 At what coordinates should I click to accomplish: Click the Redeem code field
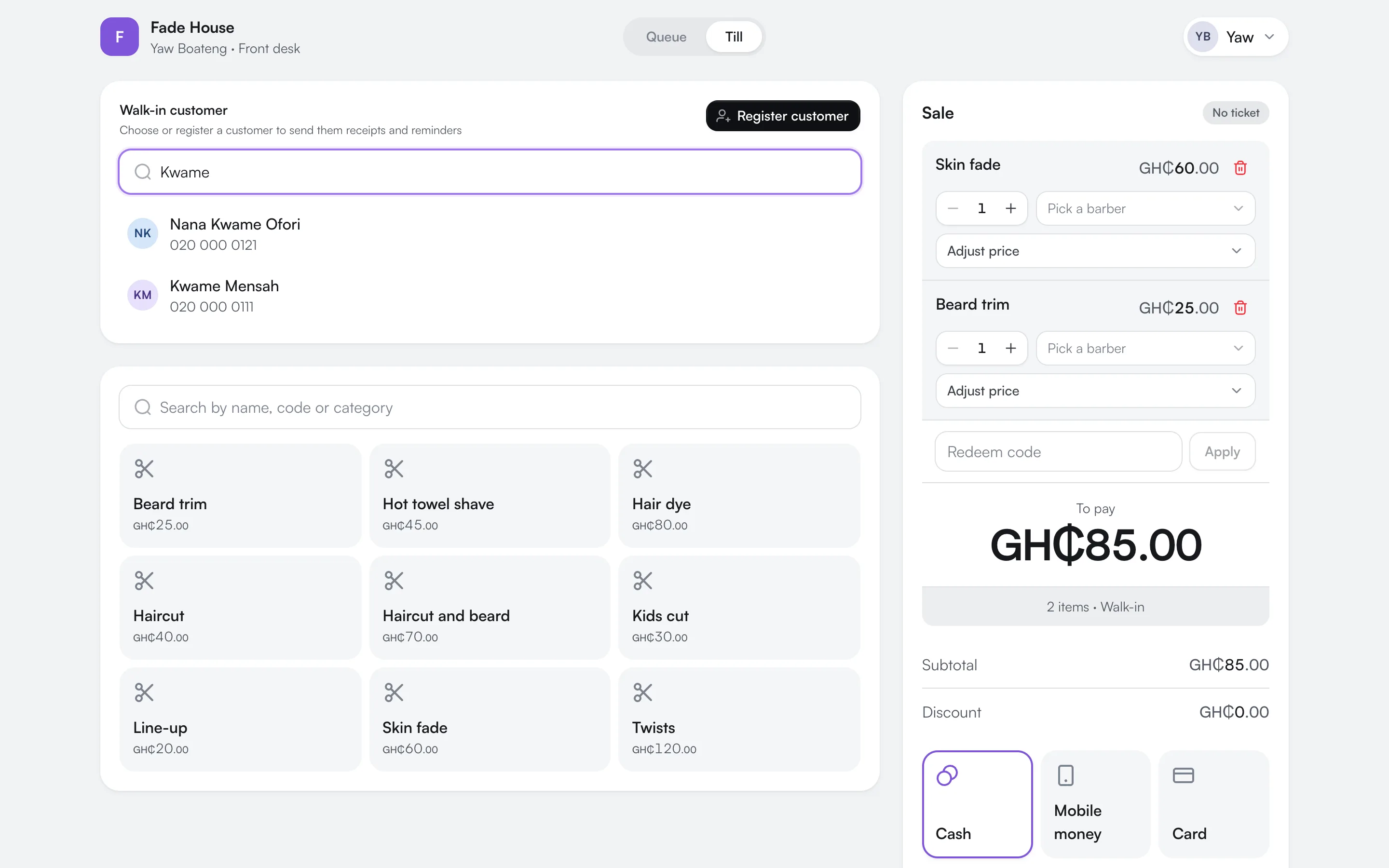pos(1058,452)
